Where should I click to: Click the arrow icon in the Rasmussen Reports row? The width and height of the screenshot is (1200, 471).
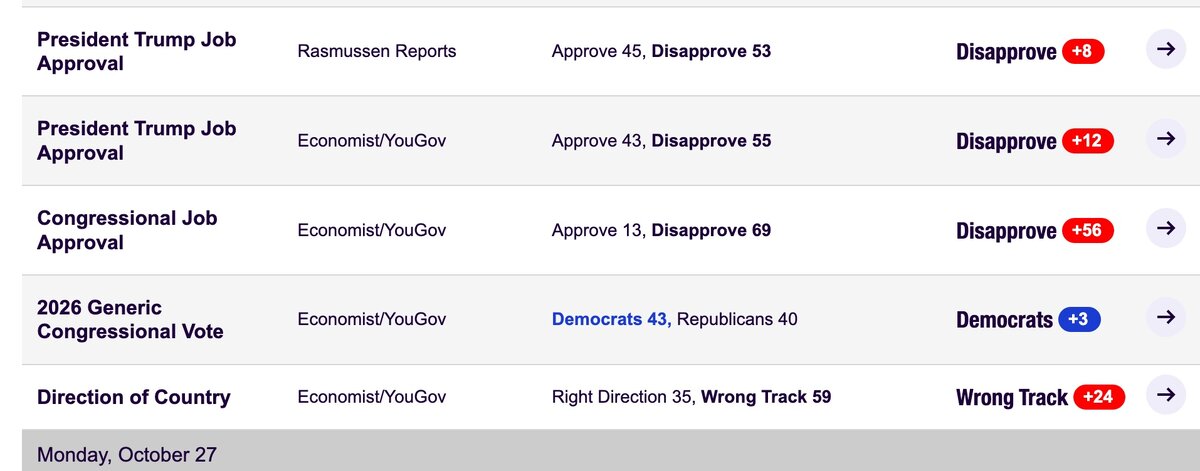point(1165,49)
